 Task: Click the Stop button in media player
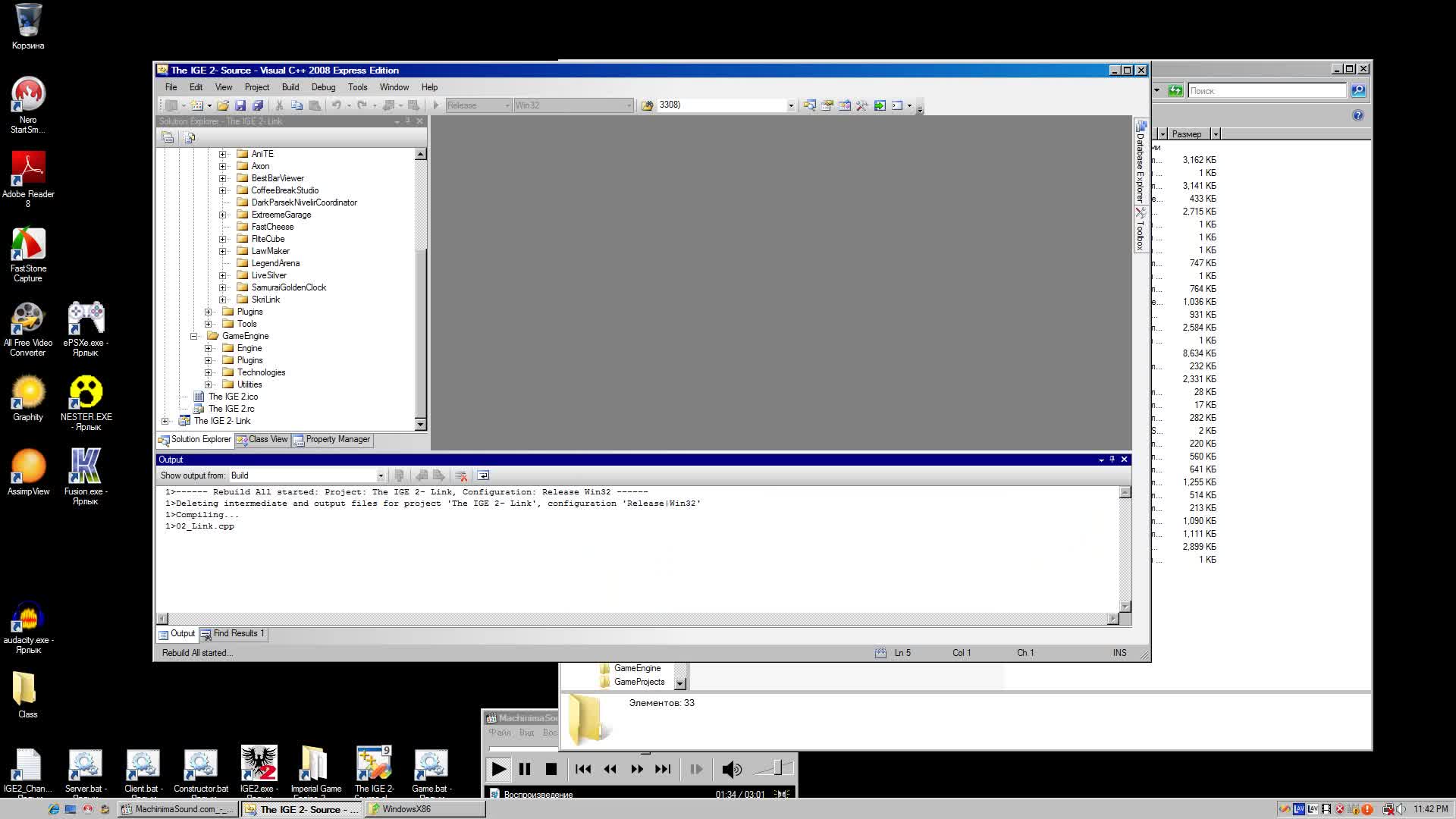[x=551, y=769]
